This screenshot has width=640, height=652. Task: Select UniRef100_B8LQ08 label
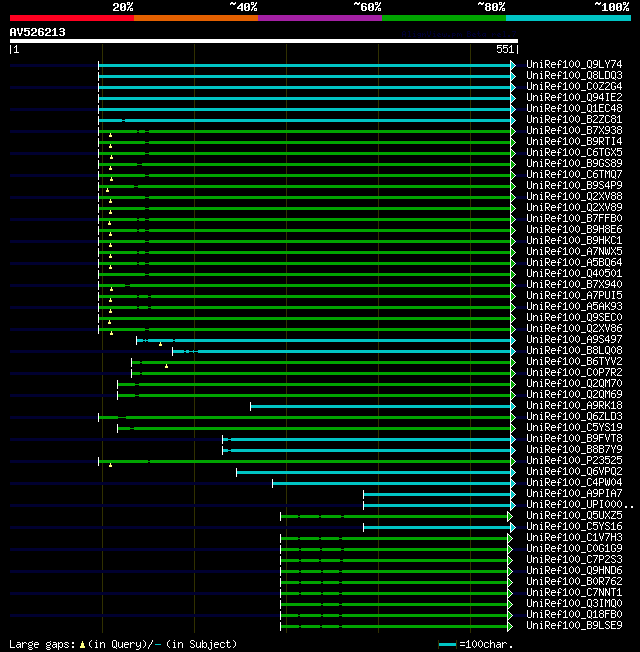coord(574,351)
